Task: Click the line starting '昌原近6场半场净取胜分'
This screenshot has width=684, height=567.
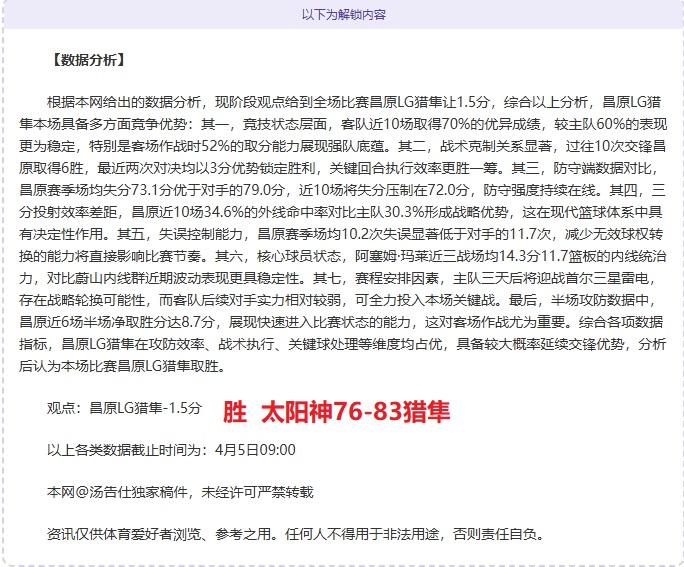Action: point(341,322)
